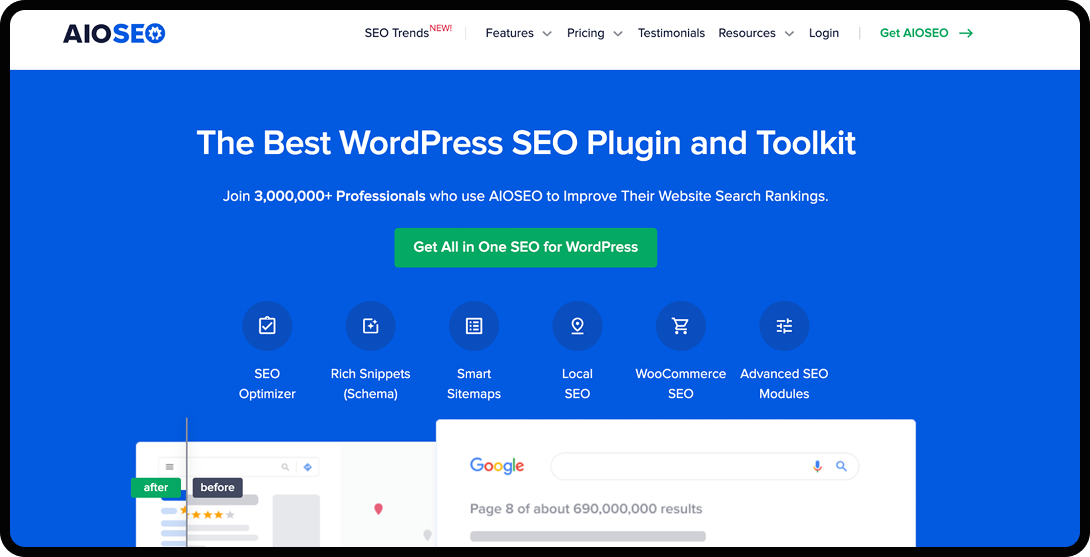Open the SEO Optimizer checklist icon

click(x=267, y=325)
